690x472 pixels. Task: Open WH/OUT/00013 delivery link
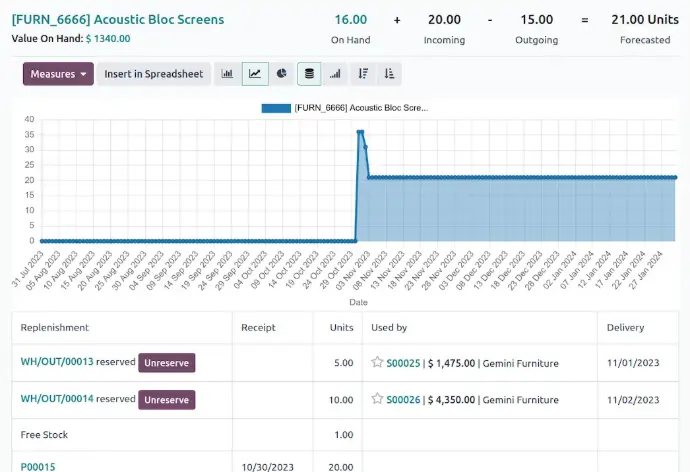point(57,362)
